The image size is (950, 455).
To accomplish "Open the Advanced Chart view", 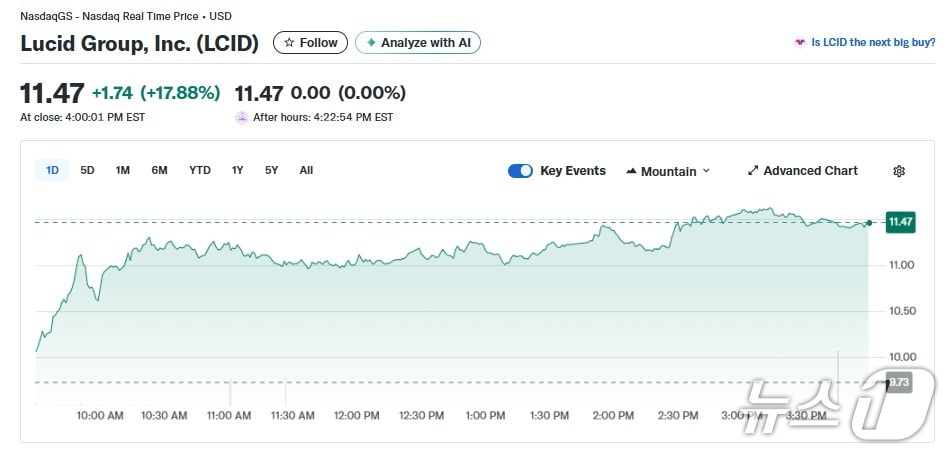I will tap(802, 171).
